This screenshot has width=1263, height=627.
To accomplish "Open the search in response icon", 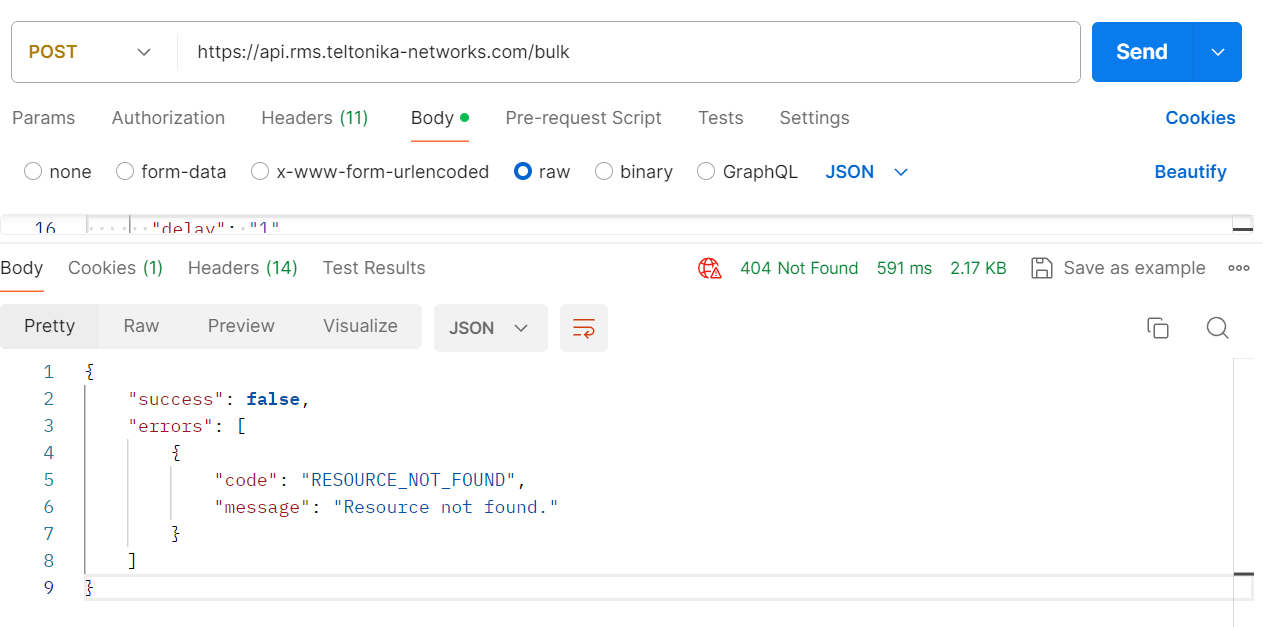I will pos(1217,328).
